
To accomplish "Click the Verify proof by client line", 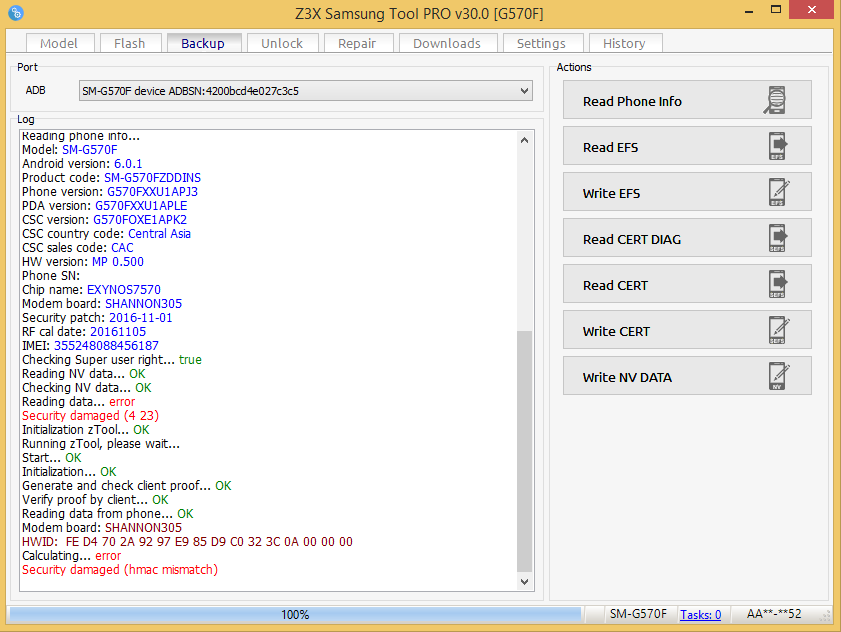I will (95, 499).
